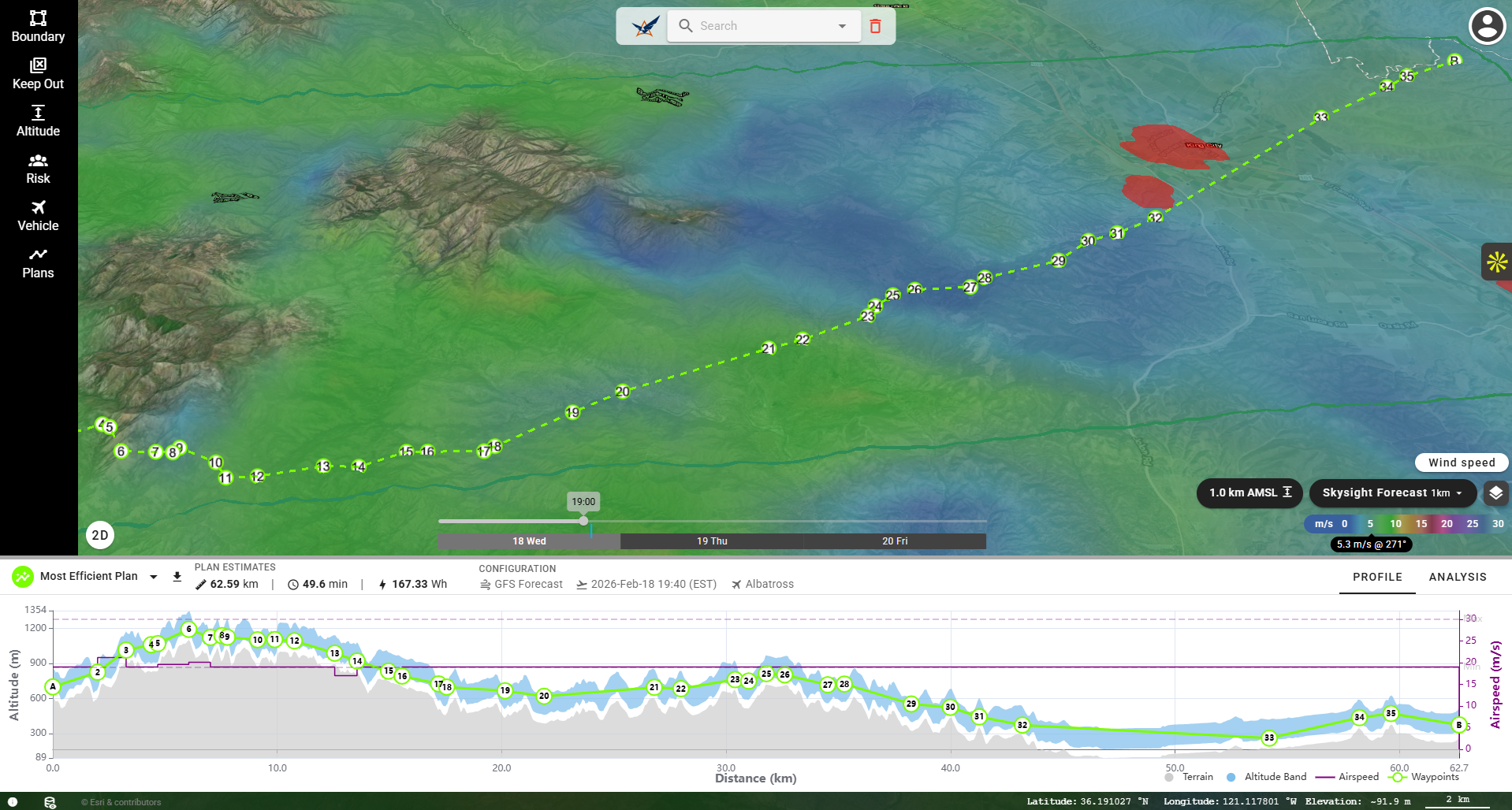Click the red trash delete icon
1512x810 pixels.
[x=875, y=26]
